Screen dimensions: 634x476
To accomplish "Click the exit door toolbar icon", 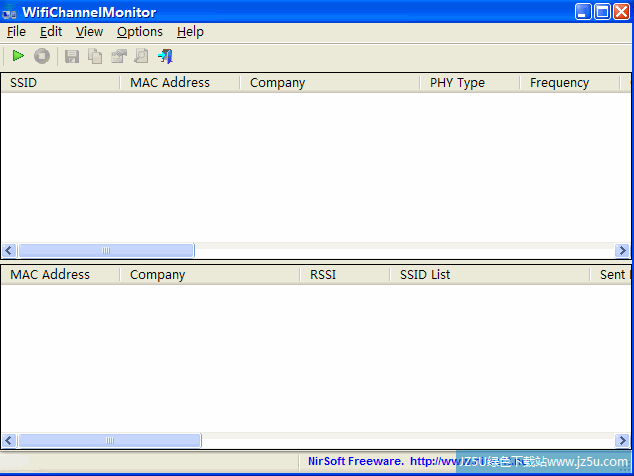I will point(165,57).
